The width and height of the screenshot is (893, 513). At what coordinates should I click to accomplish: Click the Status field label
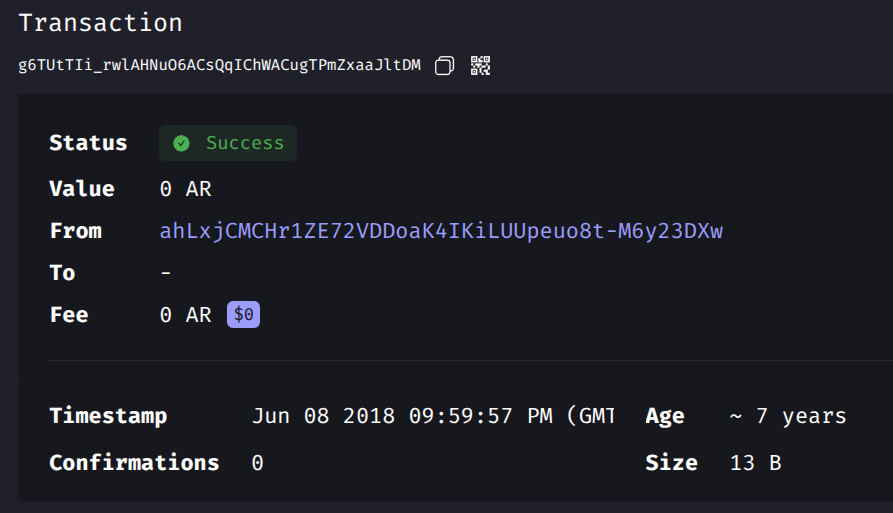(88, 143)
